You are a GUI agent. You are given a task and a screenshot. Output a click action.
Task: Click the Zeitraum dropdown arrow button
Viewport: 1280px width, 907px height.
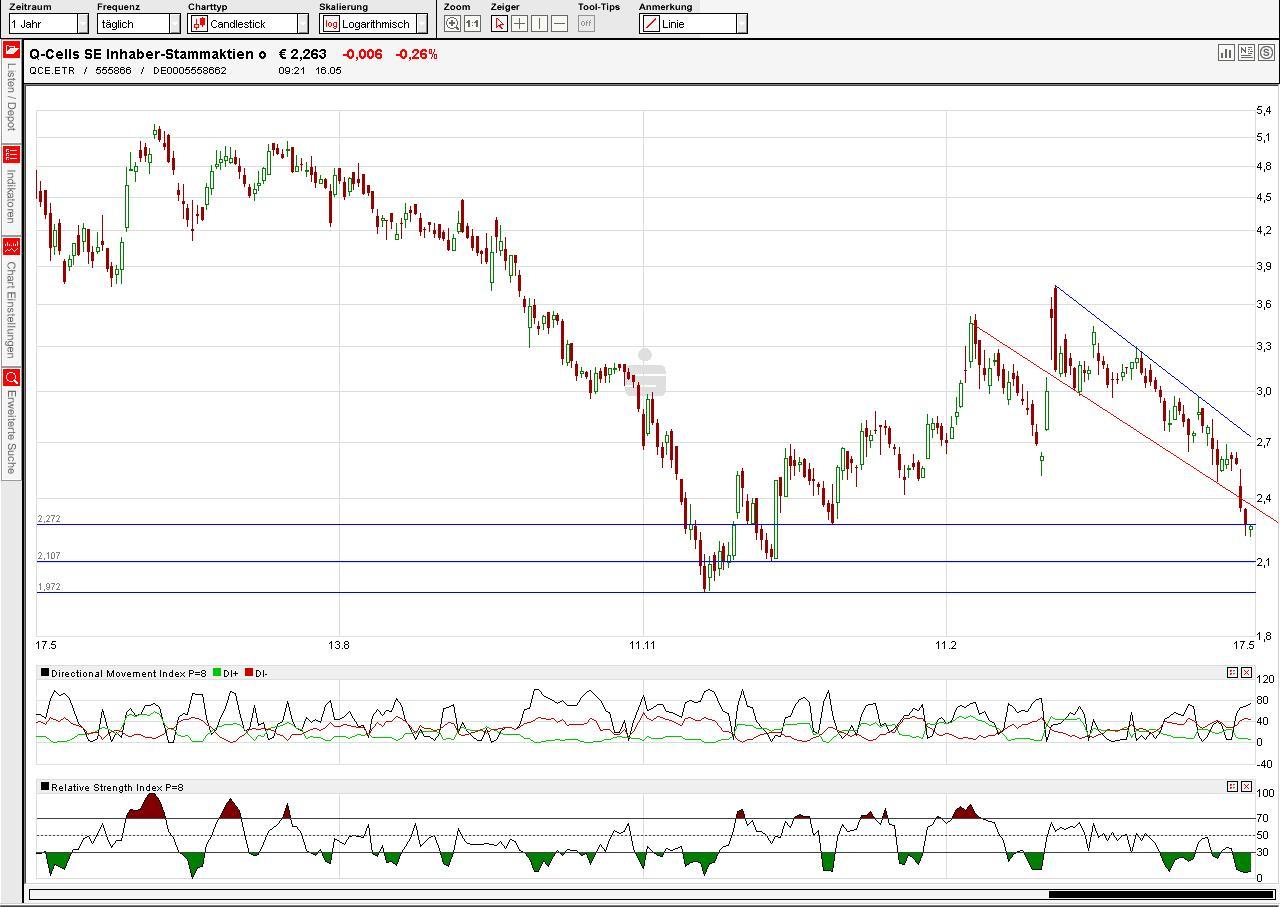point(83,24)
